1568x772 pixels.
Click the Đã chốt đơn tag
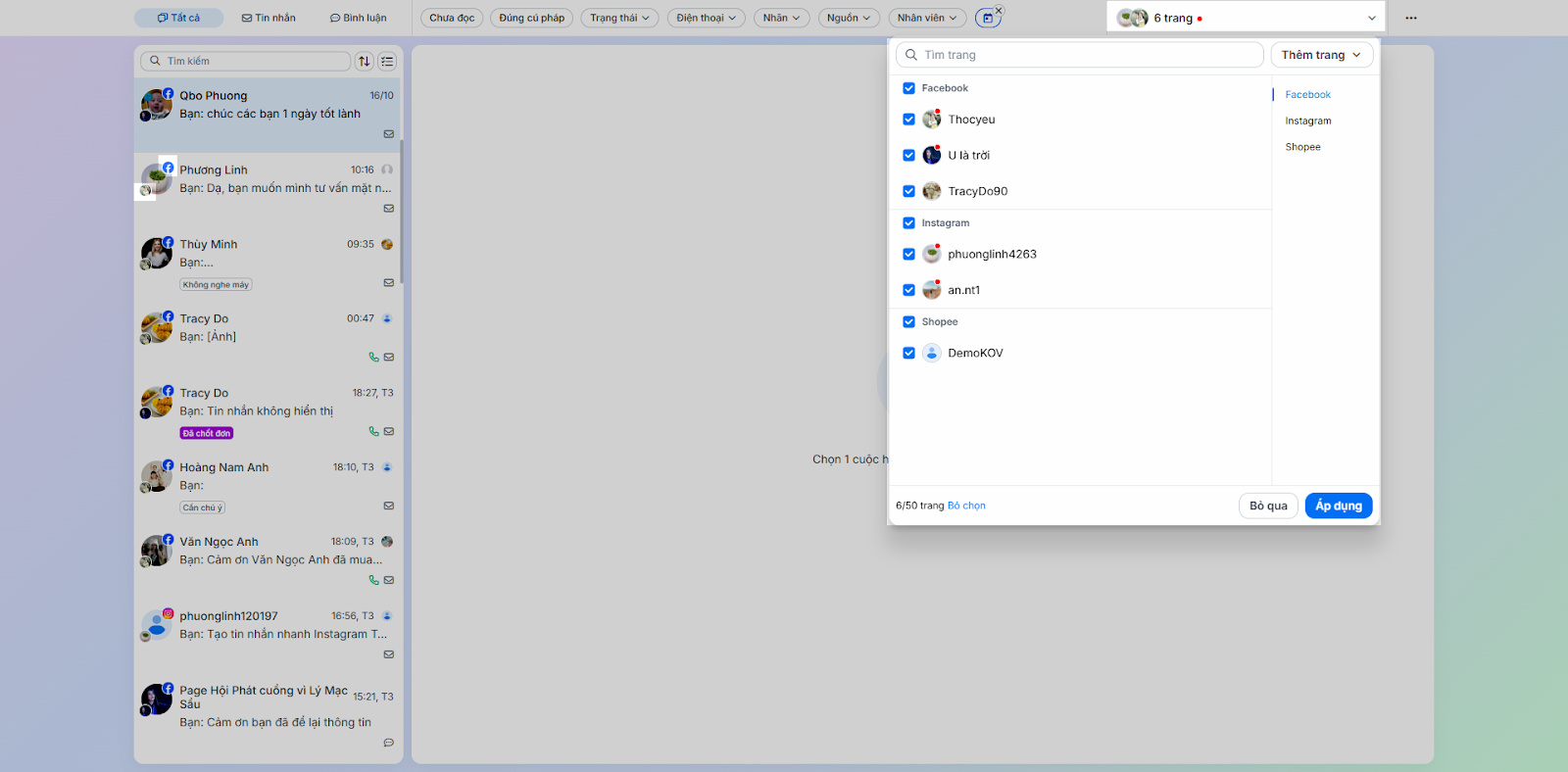[x=207, y=433]
